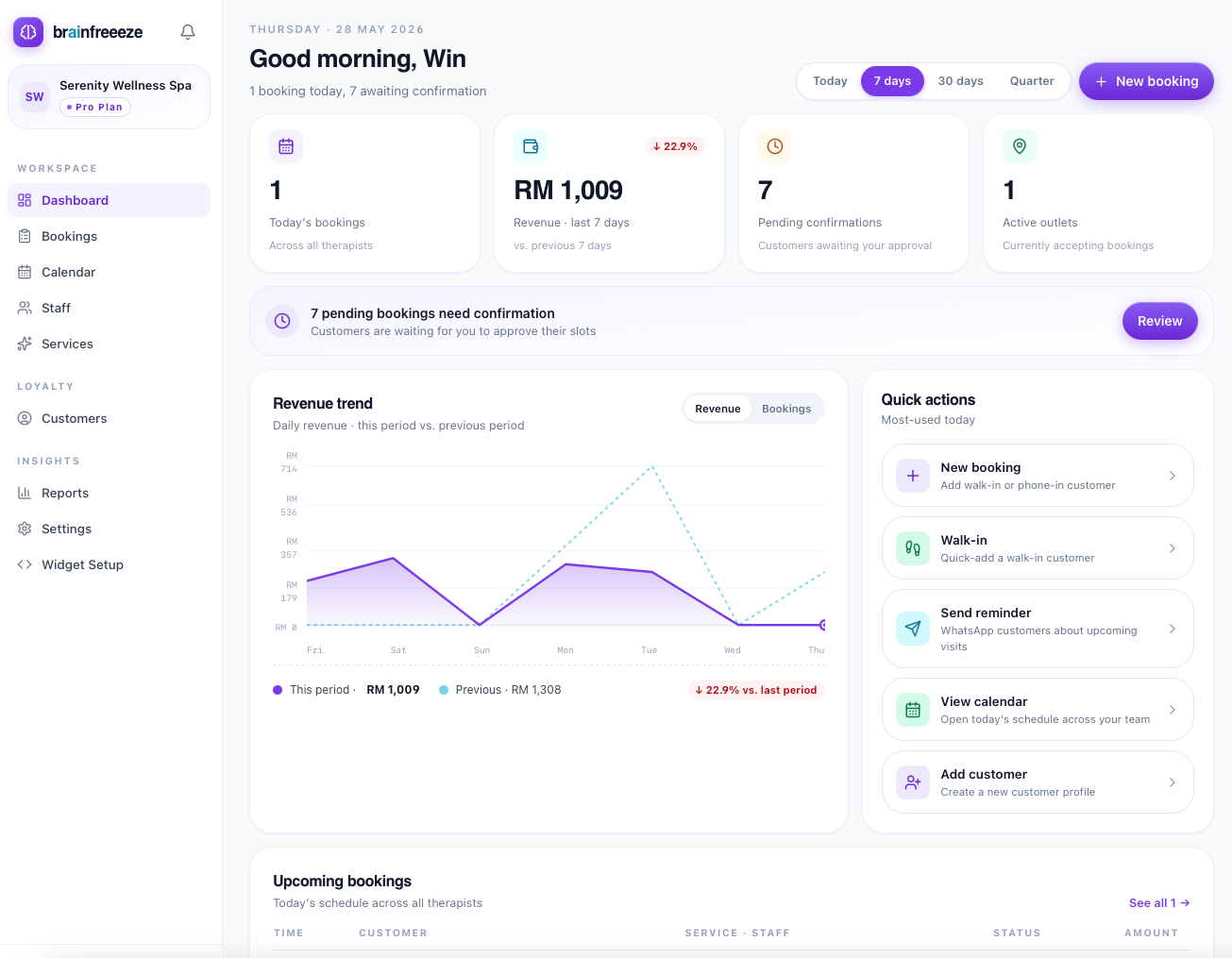Click the This period purple legend dot

click(278, 690)
